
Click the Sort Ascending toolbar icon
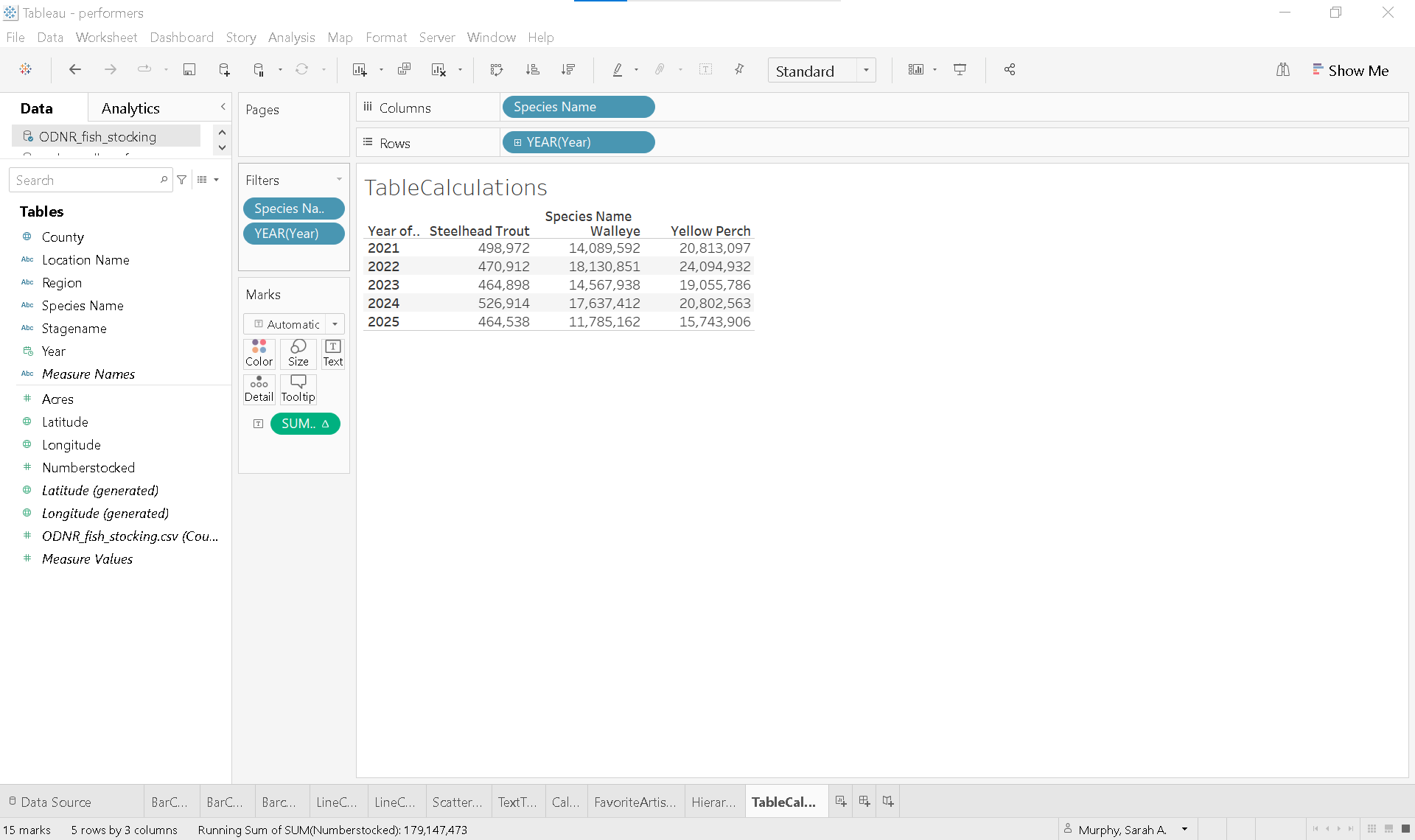532,70
